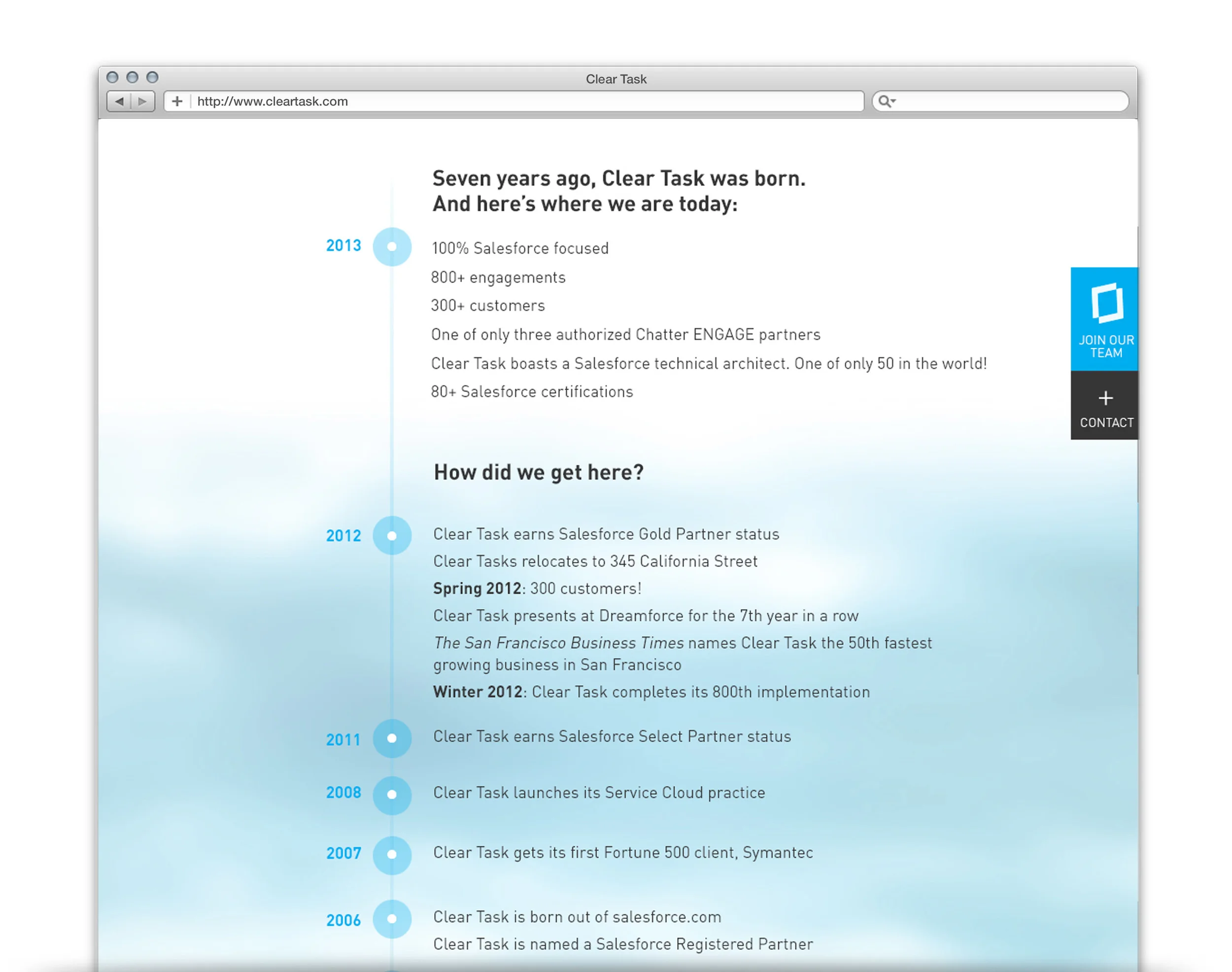Click the 'Seven years ago' heading
The height and width of the screenshot is (972, 1232).
tap(618, 191)
